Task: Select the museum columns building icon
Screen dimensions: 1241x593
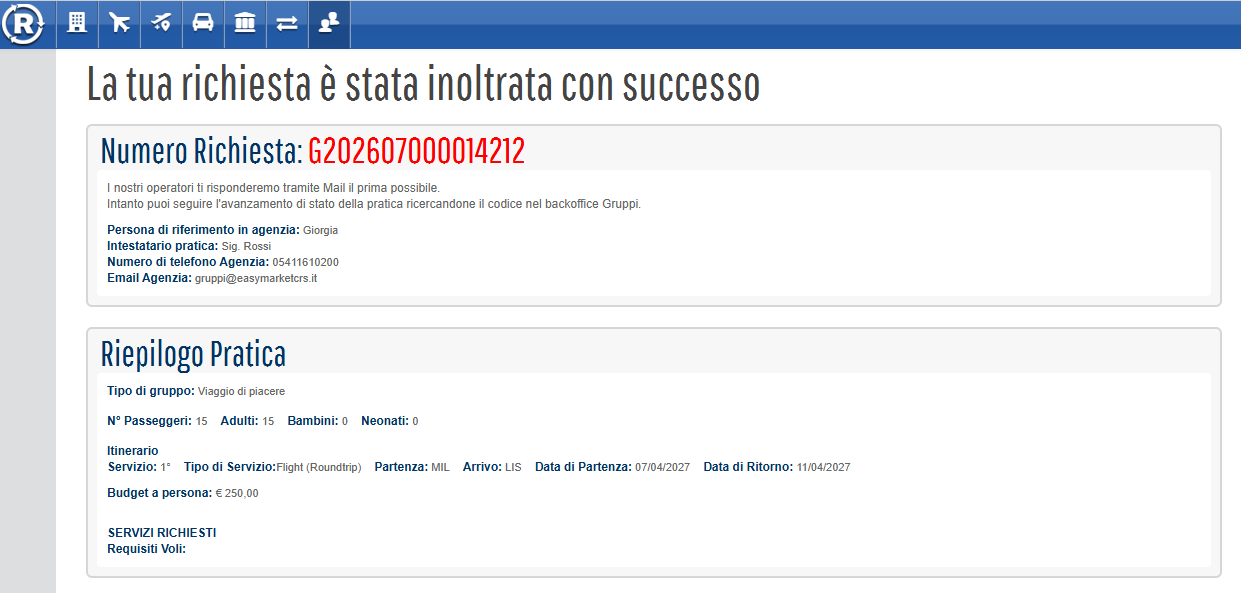Action: (x=245, y=24)
